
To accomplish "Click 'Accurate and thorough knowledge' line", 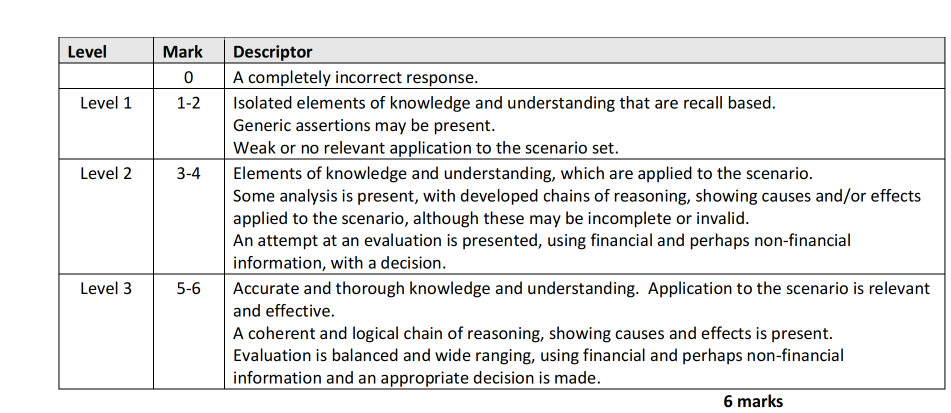I will click(x=430, y=289).
